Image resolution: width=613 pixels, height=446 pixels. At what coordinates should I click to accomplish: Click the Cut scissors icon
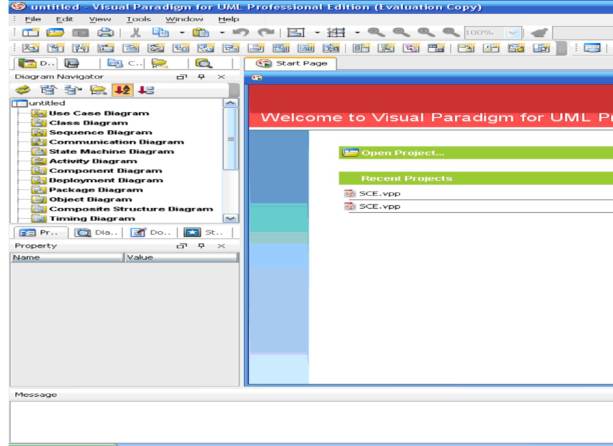pyautogui.click(x=136, y=33)
